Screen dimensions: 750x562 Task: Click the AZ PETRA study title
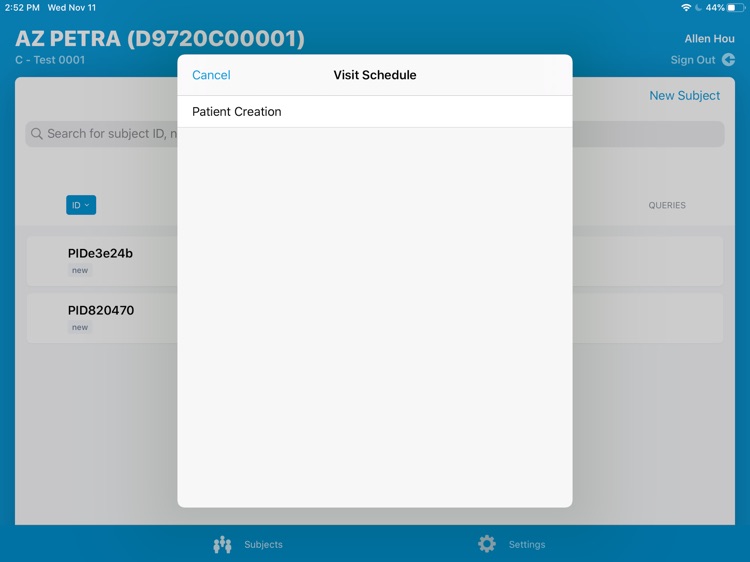(160, 39)
